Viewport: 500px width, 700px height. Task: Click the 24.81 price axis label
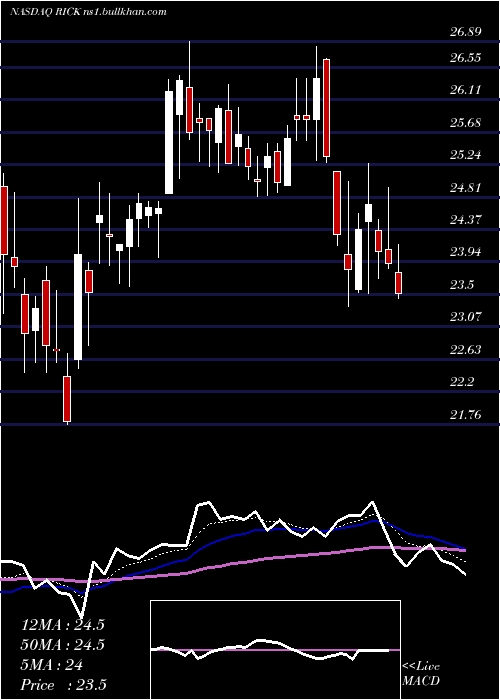[x=465, y=188]
